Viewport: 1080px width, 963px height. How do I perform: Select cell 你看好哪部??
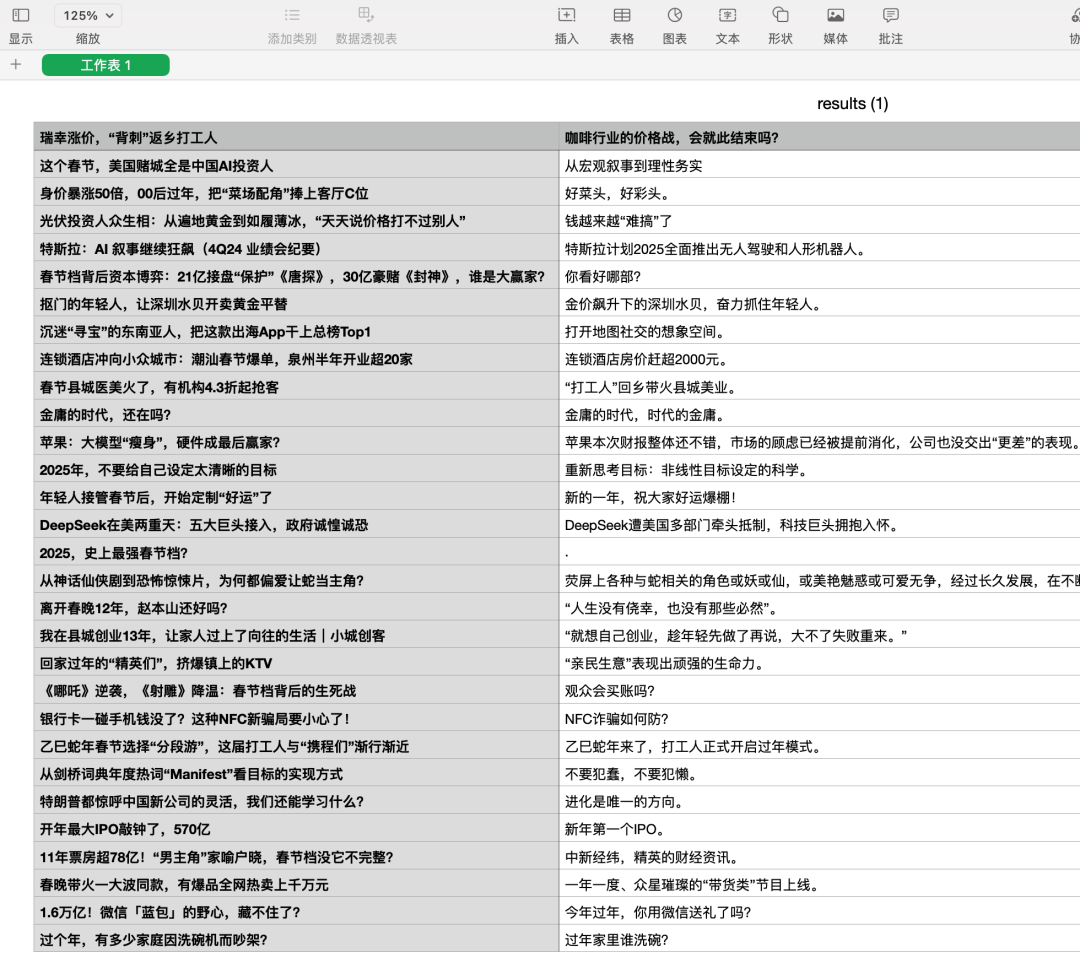[820, 276]
